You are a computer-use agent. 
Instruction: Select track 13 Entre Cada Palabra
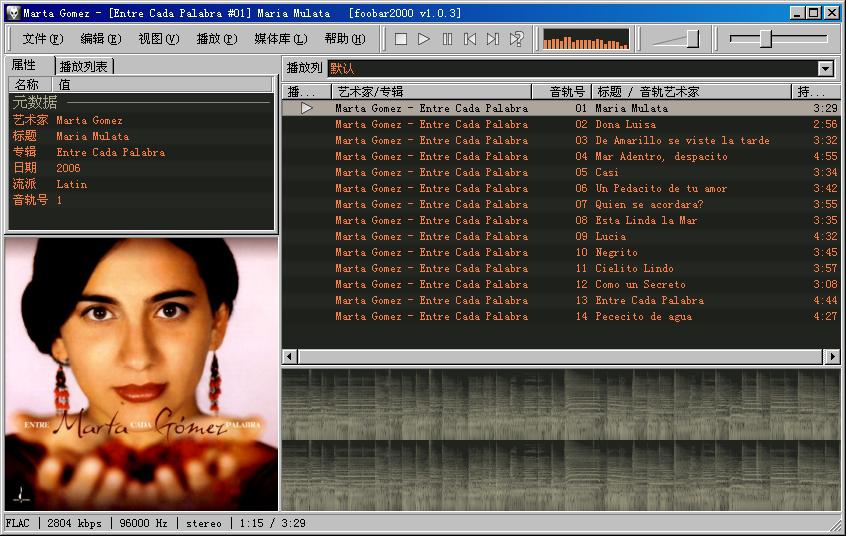click(561, 300)
